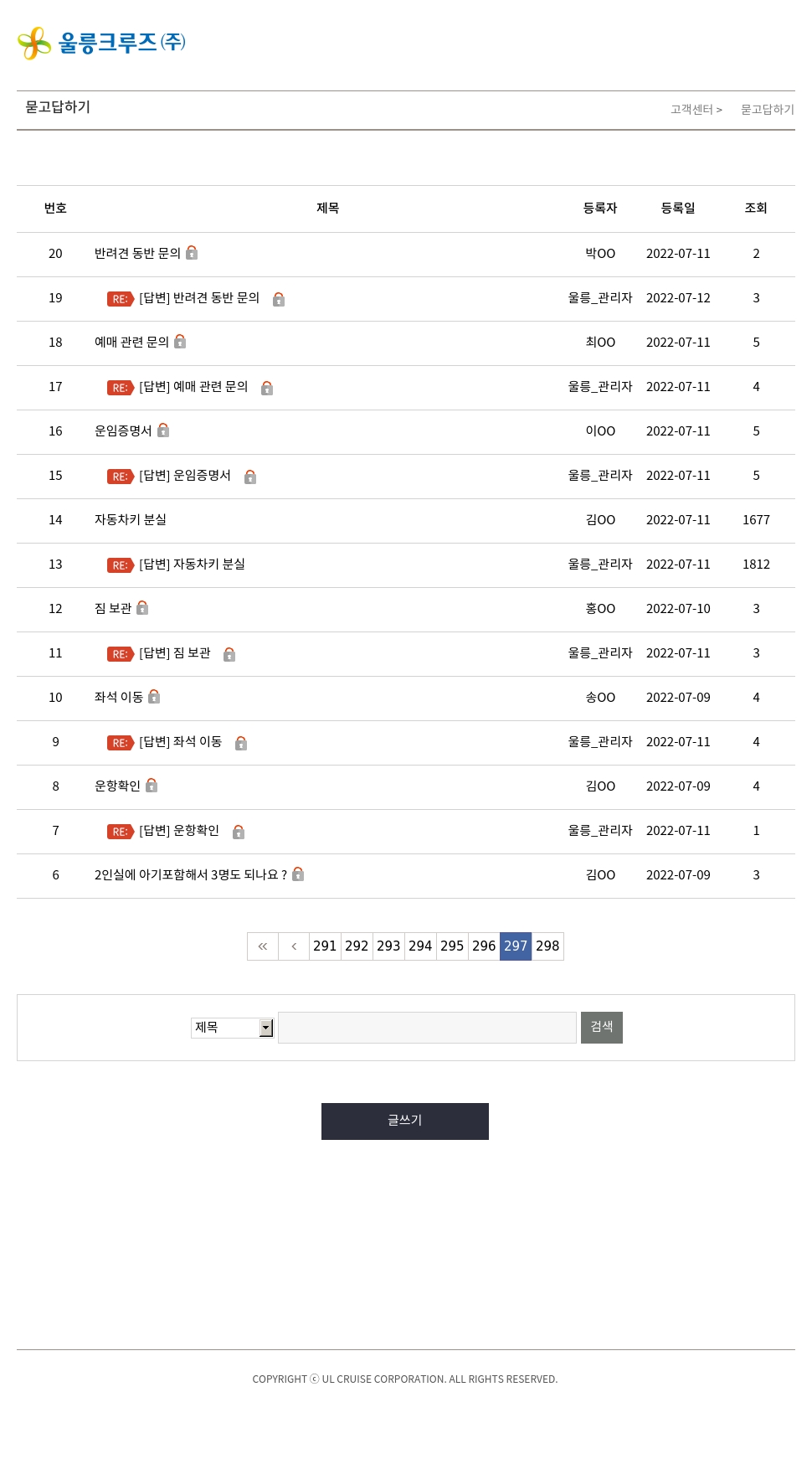This screenshot has width=812, height=1459.
Task: Click lock icon beside 좌석 이동 post
Action: (154, 697)
